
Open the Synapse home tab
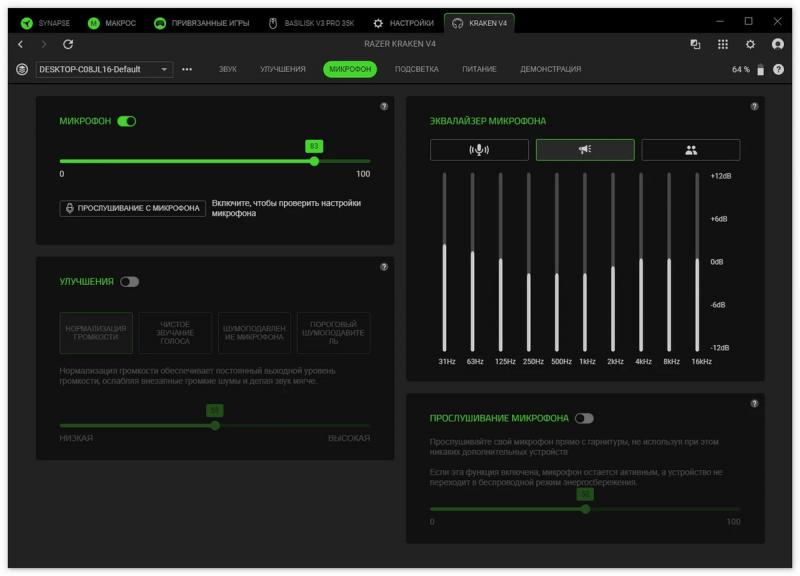tap(45, 23)
